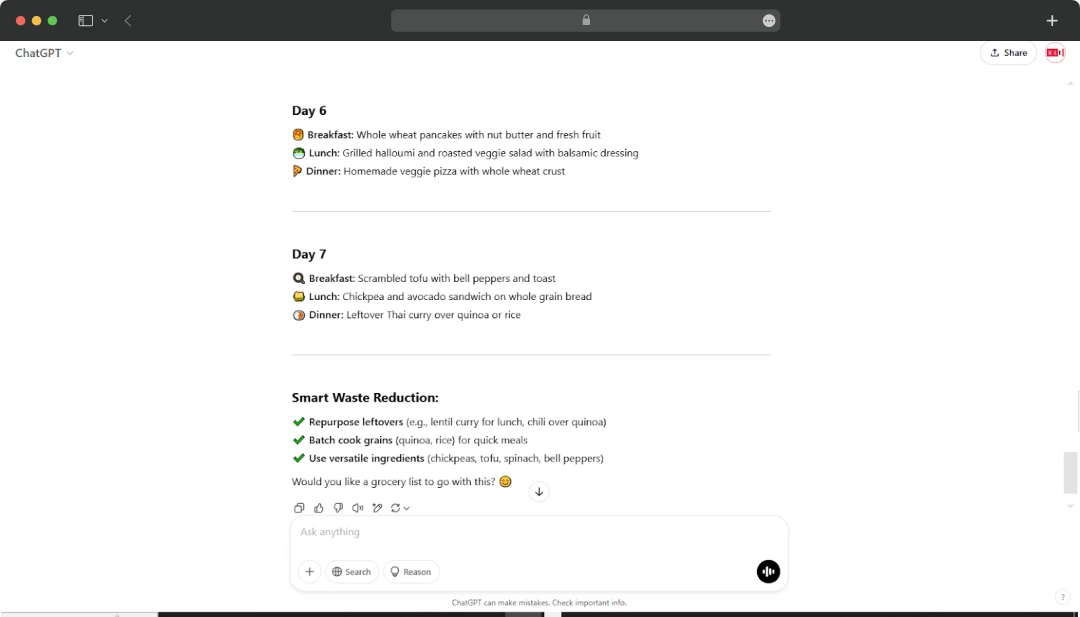The height and width of the screenshot is (617, 1080).
Task: Rate the response with thumbs down
Action: click(338, 507)
